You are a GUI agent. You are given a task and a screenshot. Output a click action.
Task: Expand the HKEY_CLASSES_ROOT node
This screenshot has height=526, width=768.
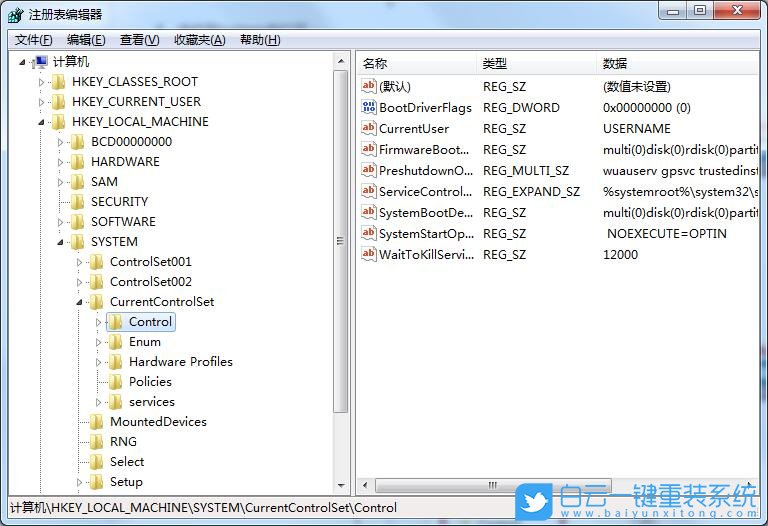(41, 82)
